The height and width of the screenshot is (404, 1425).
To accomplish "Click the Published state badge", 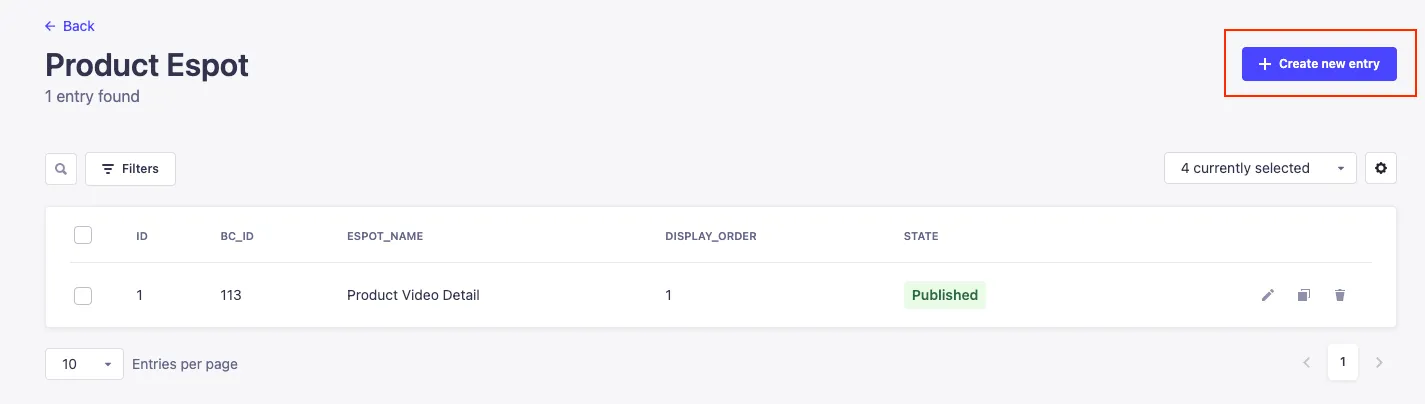I will 944,295.
